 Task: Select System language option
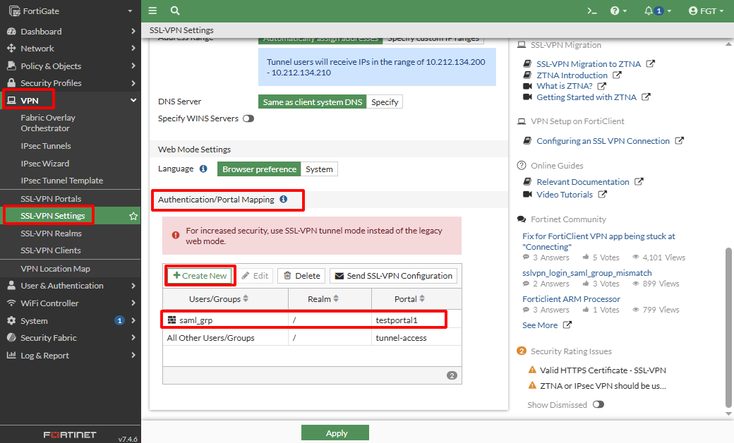click(319, 169)
